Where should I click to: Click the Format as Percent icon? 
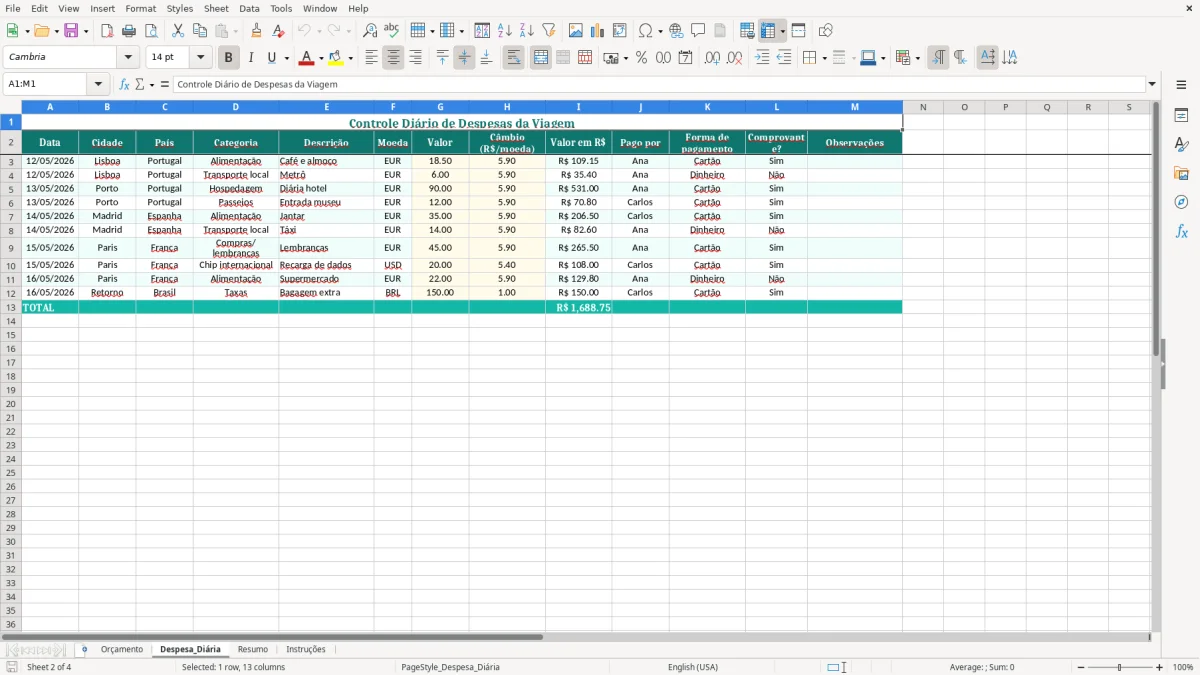click(x=641, y=58)
